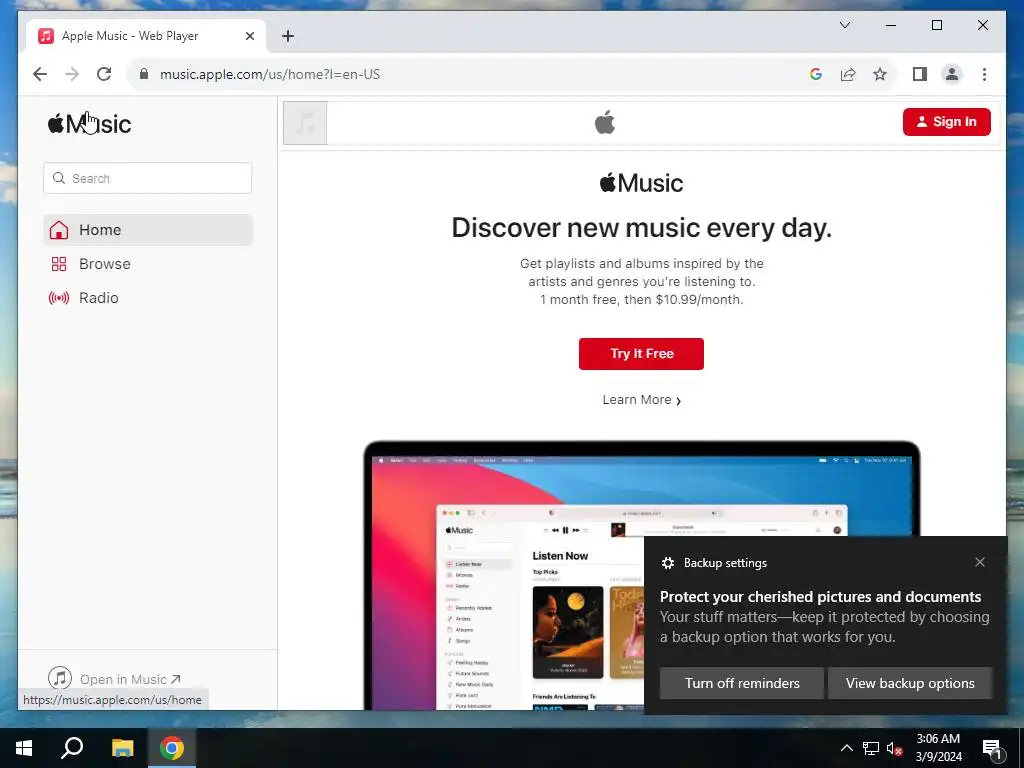Open the Radio section
Screen dimensions: 1024x768
coord(148,298)
